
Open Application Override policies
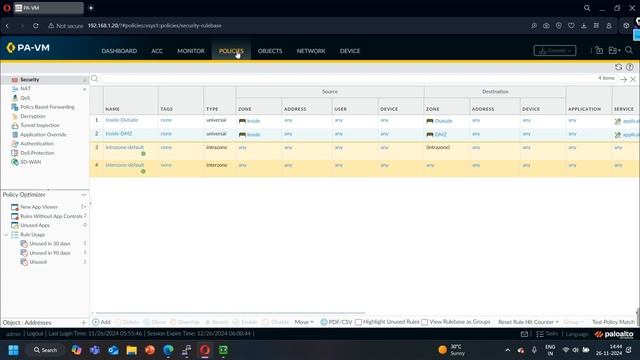(x=43, y=135)
